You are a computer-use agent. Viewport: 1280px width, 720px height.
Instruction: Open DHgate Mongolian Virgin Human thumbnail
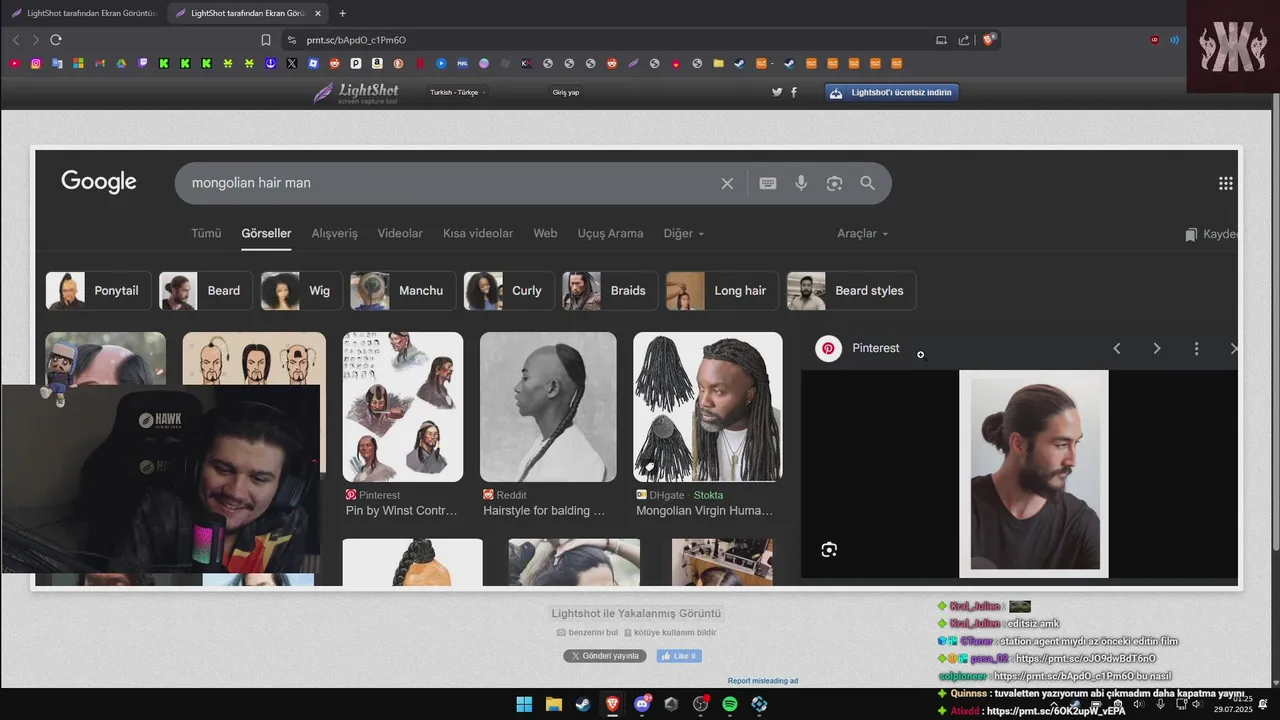click(x=708, y=407)
